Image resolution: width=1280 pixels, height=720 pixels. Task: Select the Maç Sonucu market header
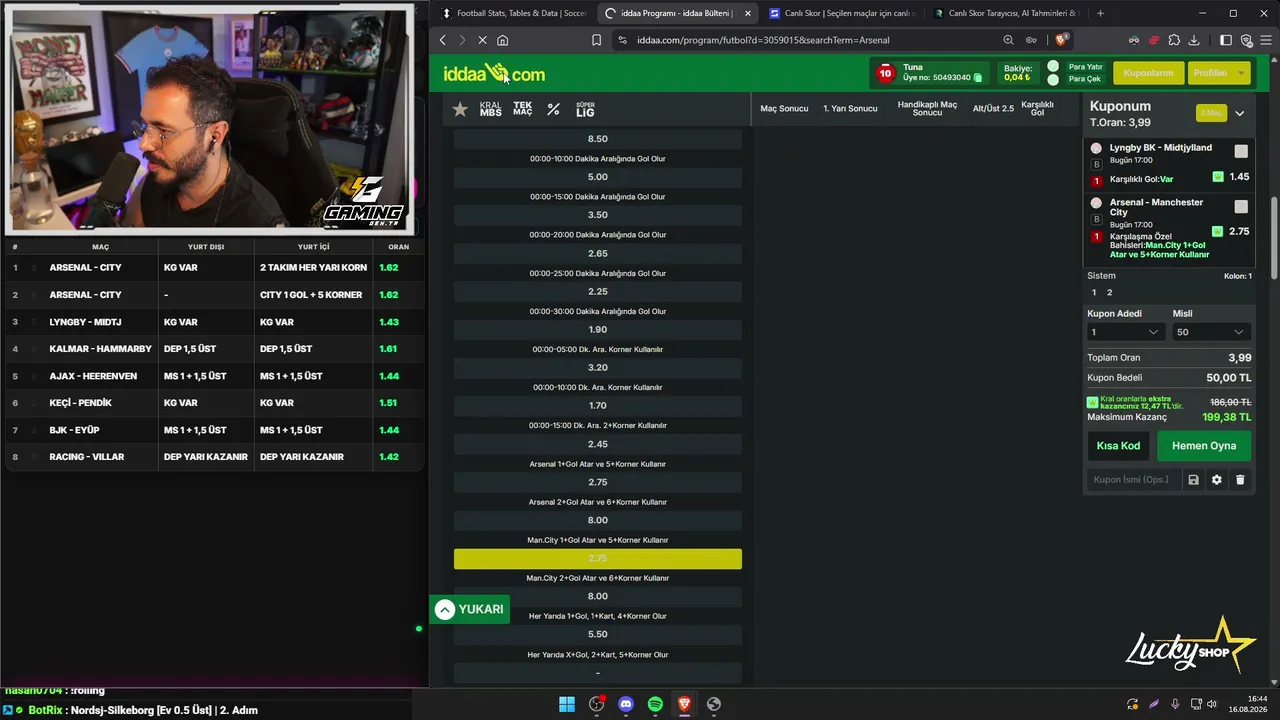coord(784,108)
